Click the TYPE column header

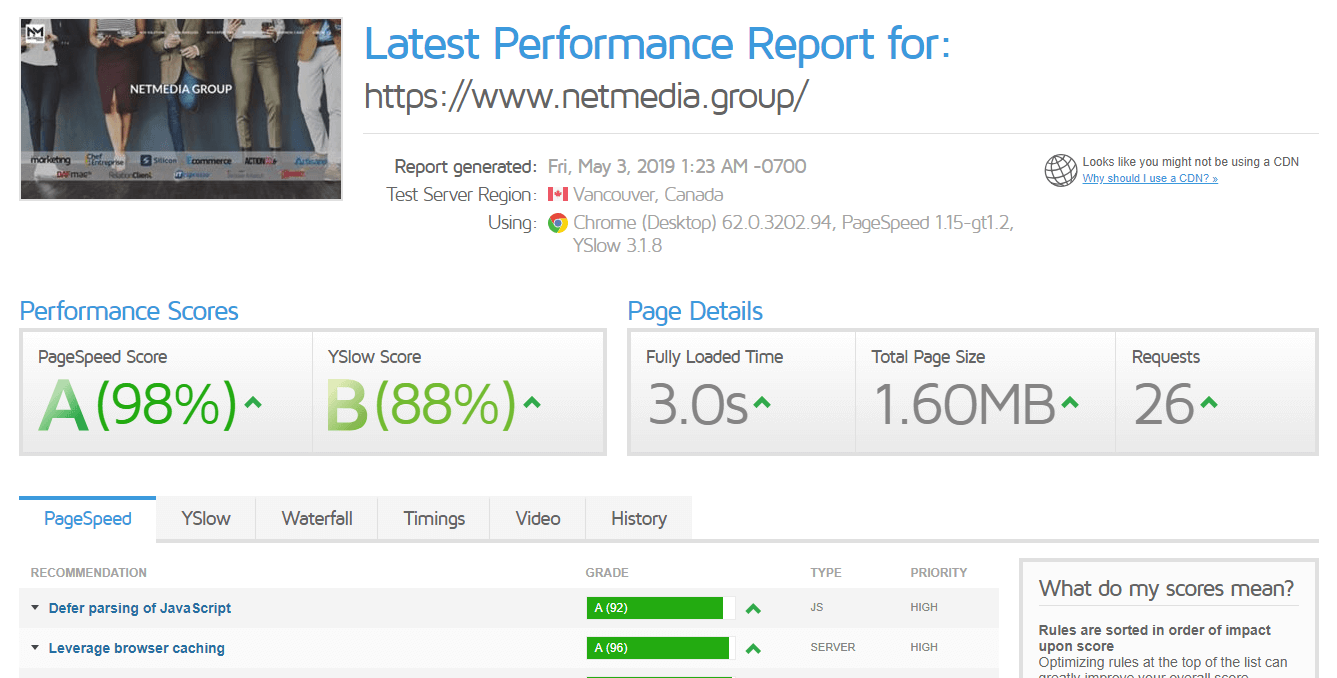pyautogui.click(x=826, y=573)
